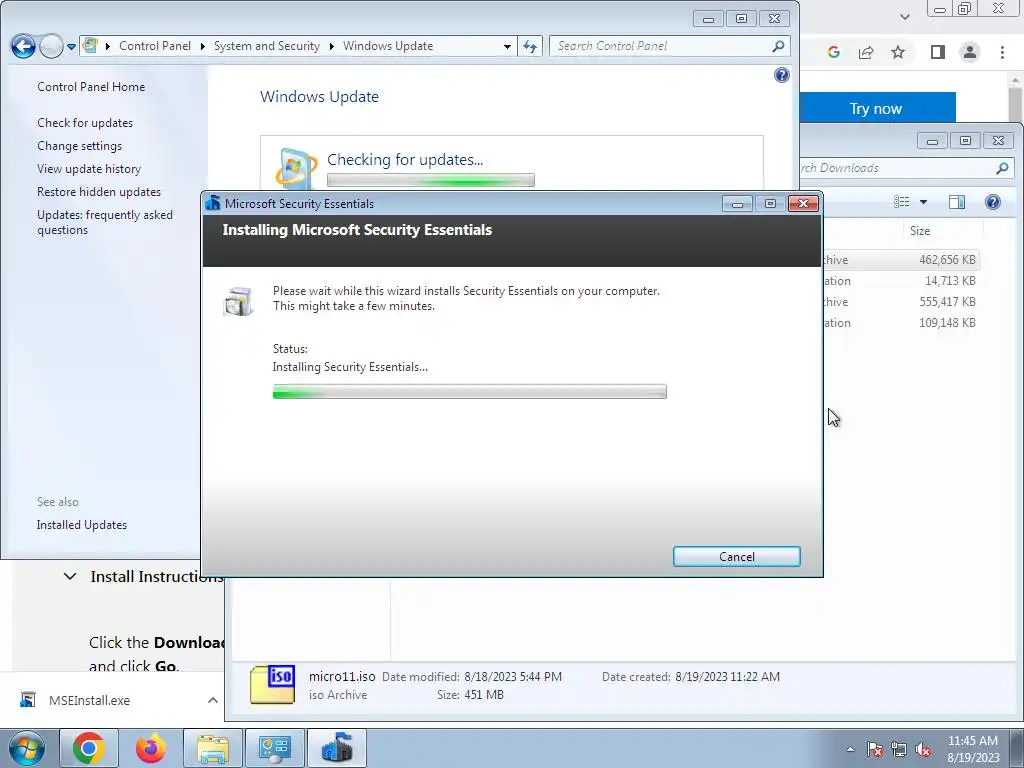The height and width of the screenshot is (768, 1024).
Task: Select file row with size 462,656 KB
Action: click(x=901, y=259)
